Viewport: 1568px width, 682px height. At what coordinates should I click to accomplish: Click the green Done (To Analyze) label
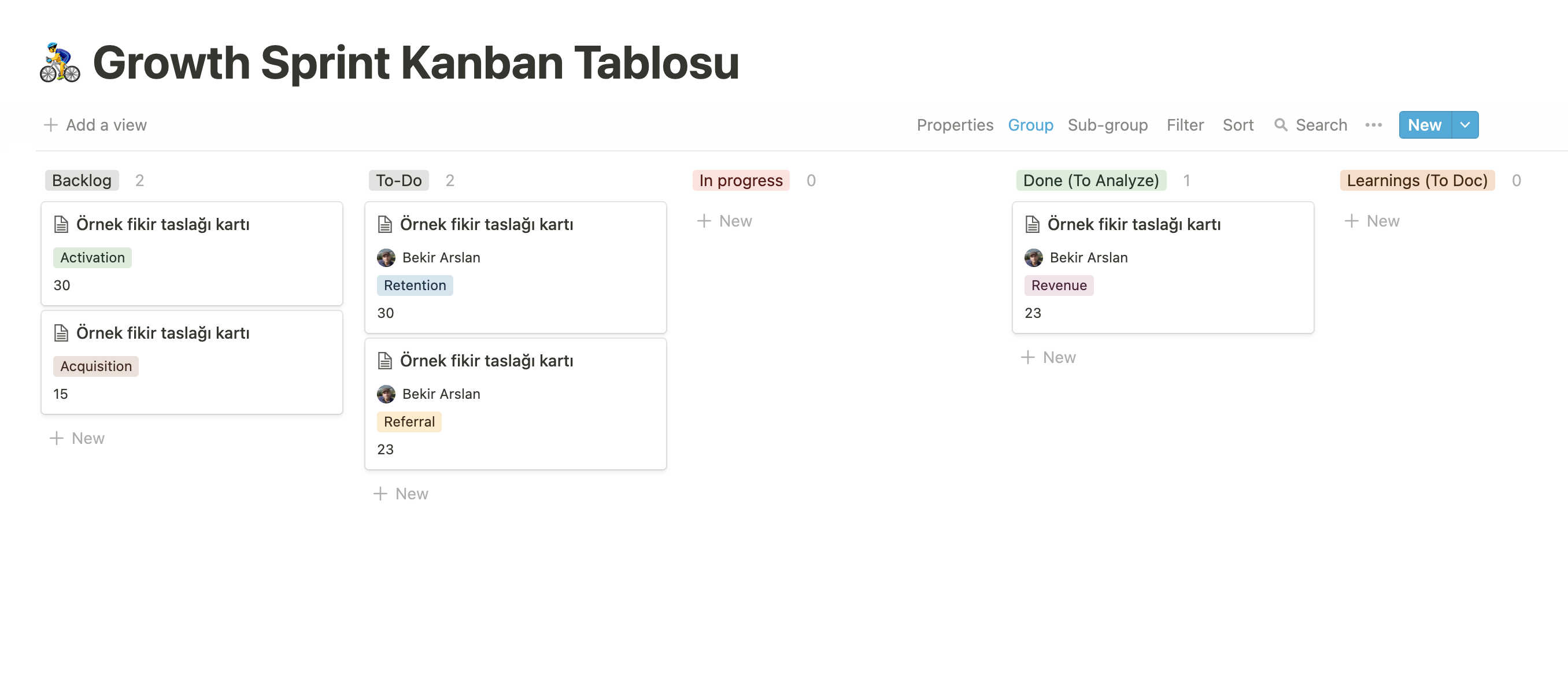click(x=1090, y=181)
